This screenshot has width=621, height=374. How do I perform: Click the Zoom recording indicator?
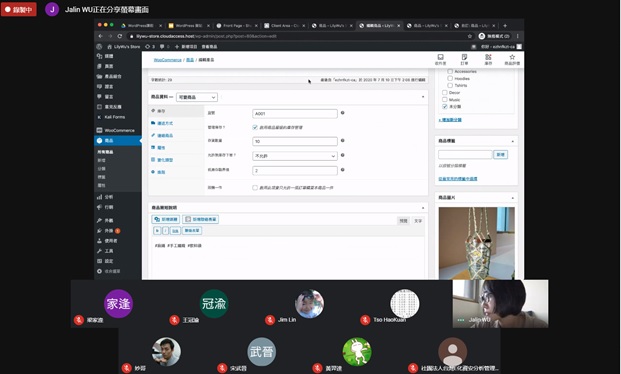[x=19, y=10]
